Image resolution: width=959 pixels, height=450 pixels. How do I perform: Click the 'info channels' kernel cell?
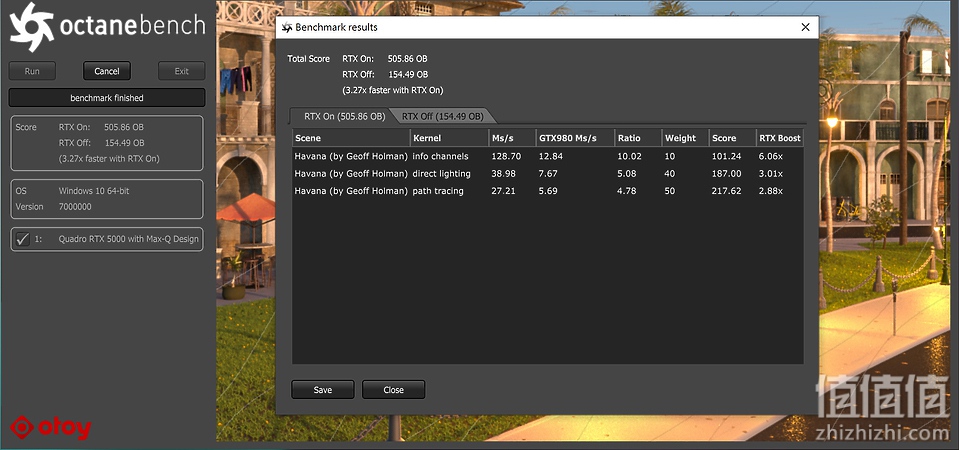coord(440,157)
